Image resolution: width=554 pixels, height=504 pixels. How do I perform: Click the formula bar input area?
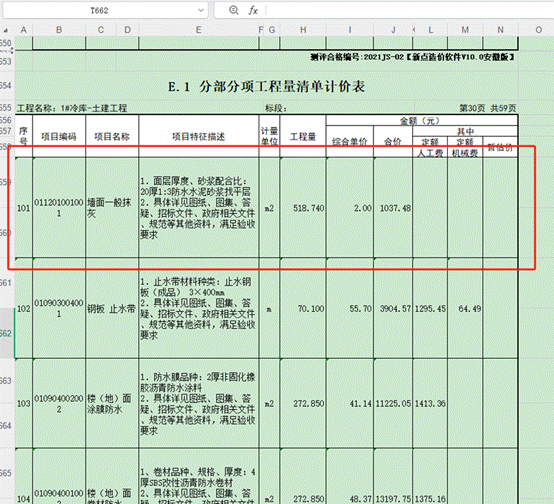410,10
